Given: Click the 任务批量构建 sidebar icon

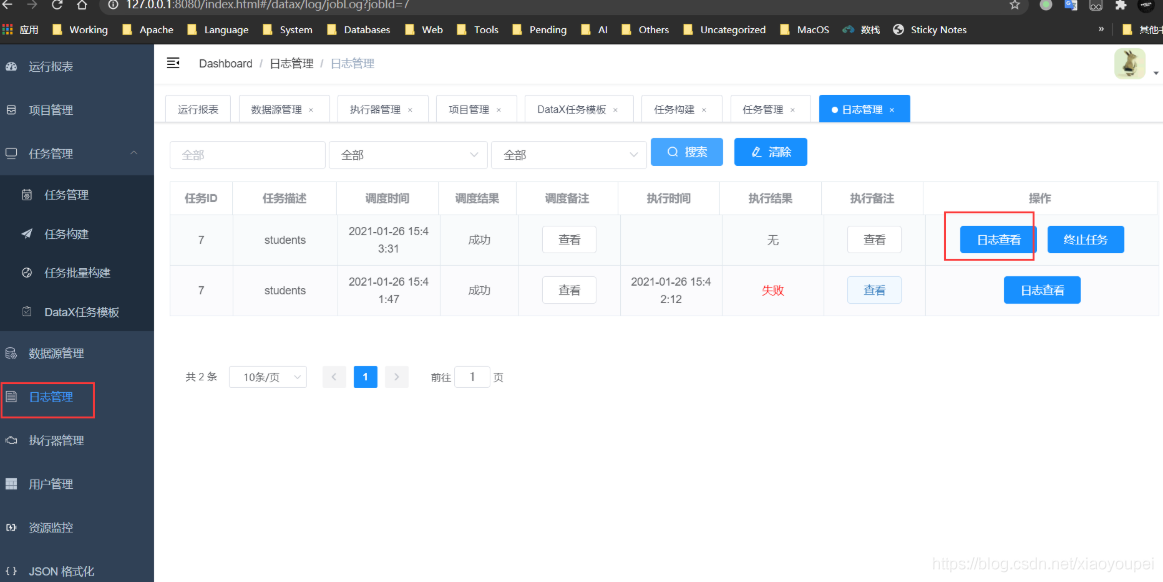Looking at the screenshot, I should click(x=27, y=273).
